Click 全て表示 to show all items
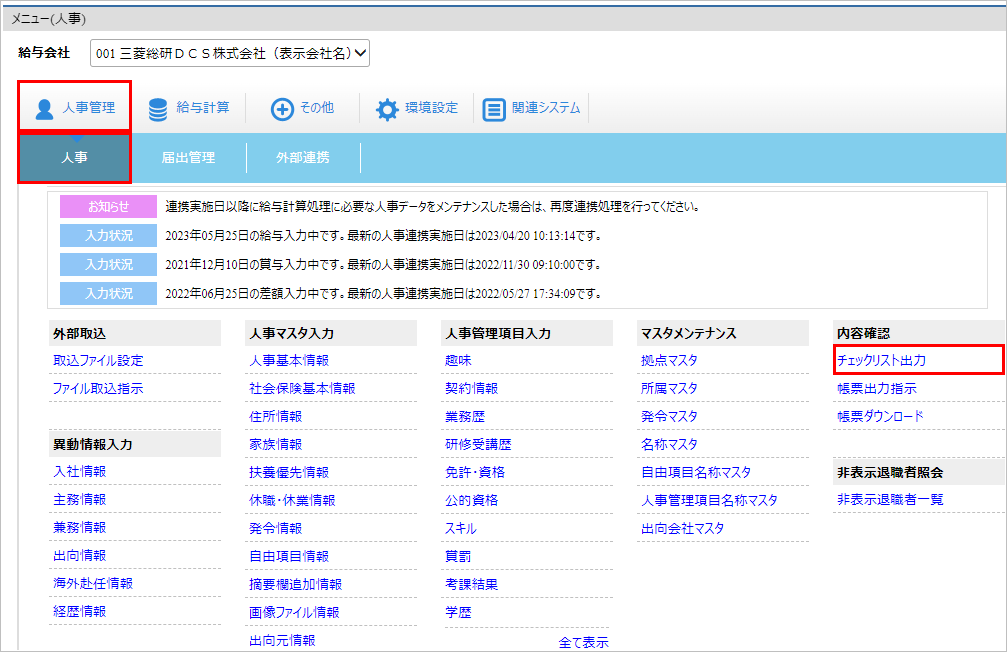 click(583, 642)
